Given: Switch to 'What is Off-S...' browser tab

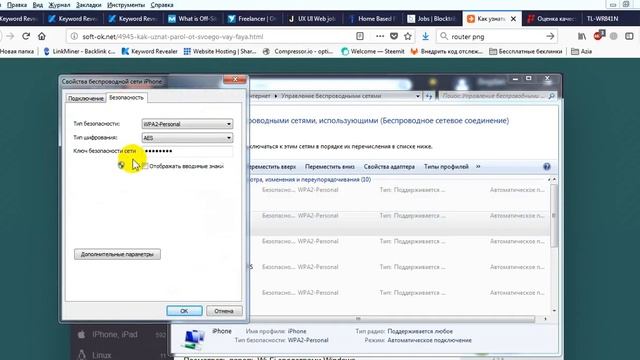Looking at the screenshot, I should click(193, 19).
